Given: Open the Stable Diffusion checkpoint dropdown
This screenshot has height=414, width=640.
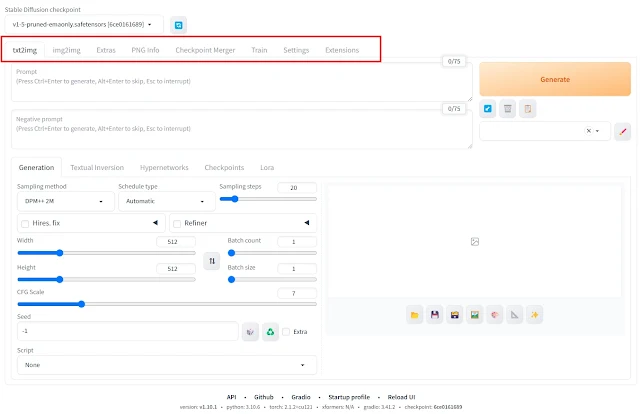Looking at the screenshot, I should 84,24.
